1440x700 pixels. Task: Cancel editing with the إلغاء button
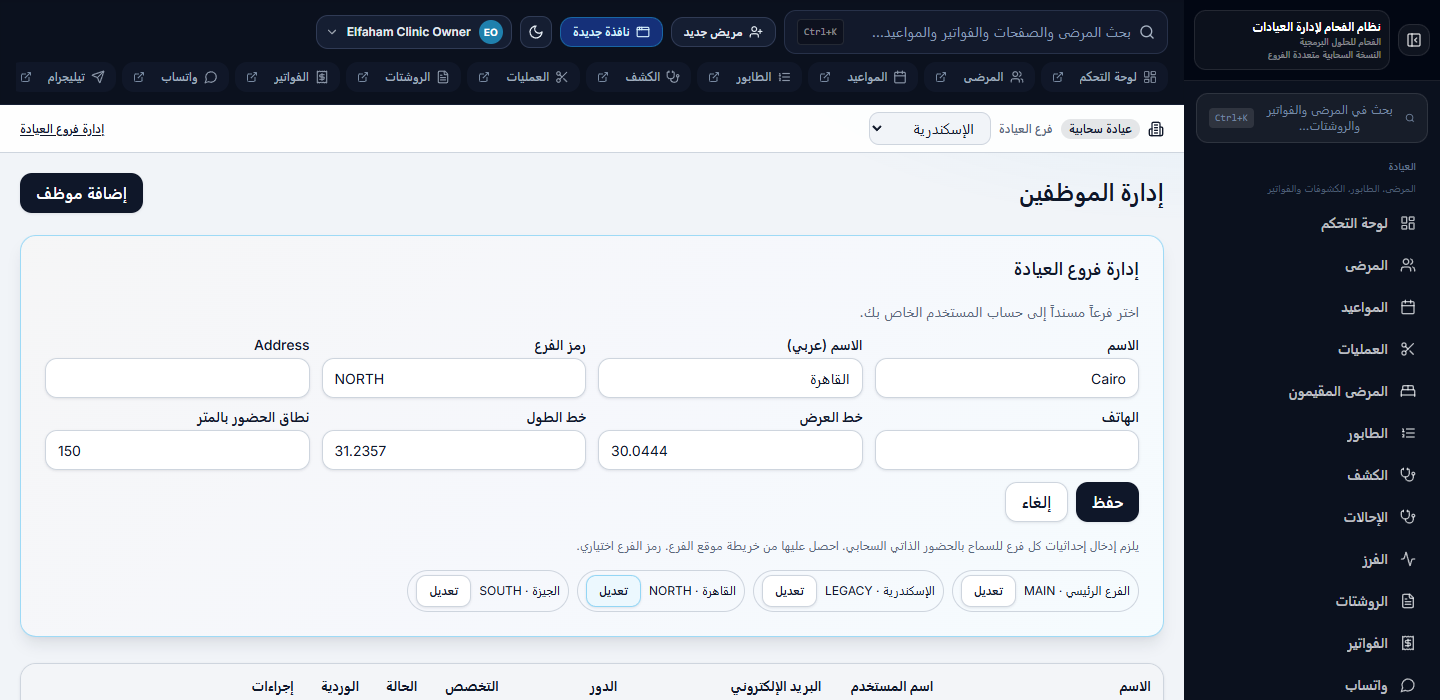coord(1037,502)
